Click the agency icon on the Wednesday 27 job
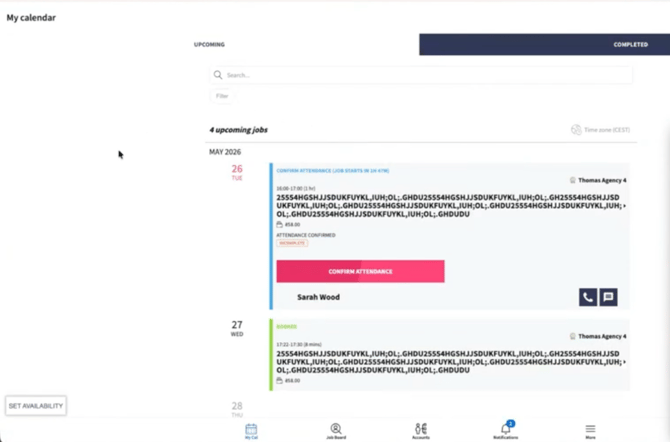 coord(573,336)
